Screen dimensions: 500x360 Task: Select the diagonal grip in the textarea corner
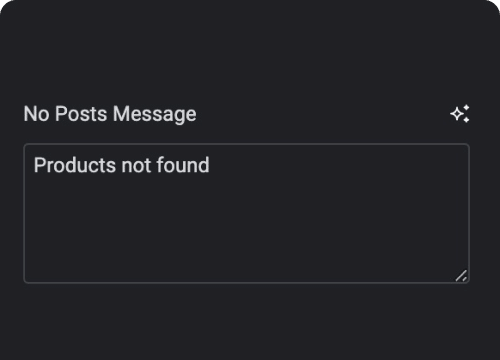point(461,276)
